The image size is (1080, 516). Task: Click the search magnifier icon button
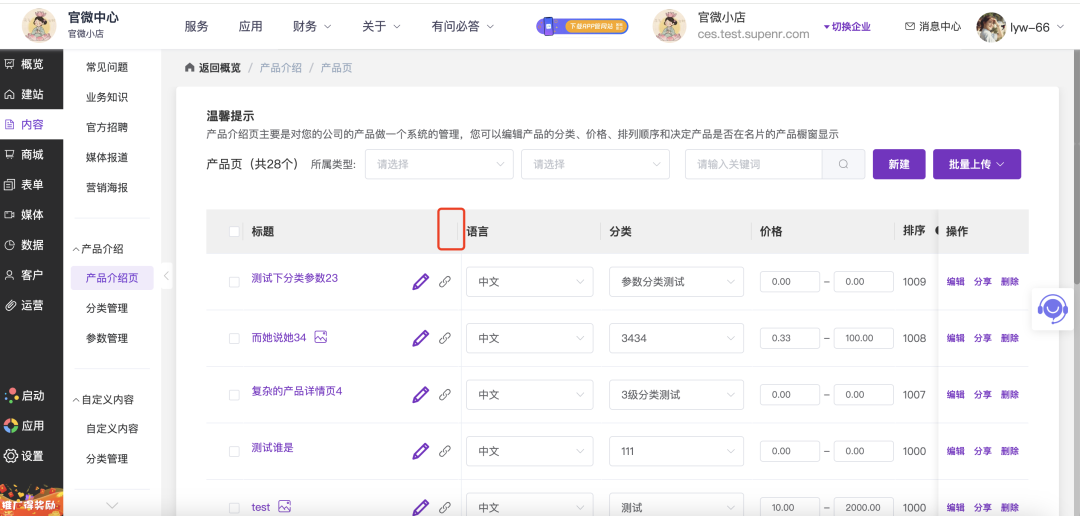pyautogui.click(x=843, y=165)
